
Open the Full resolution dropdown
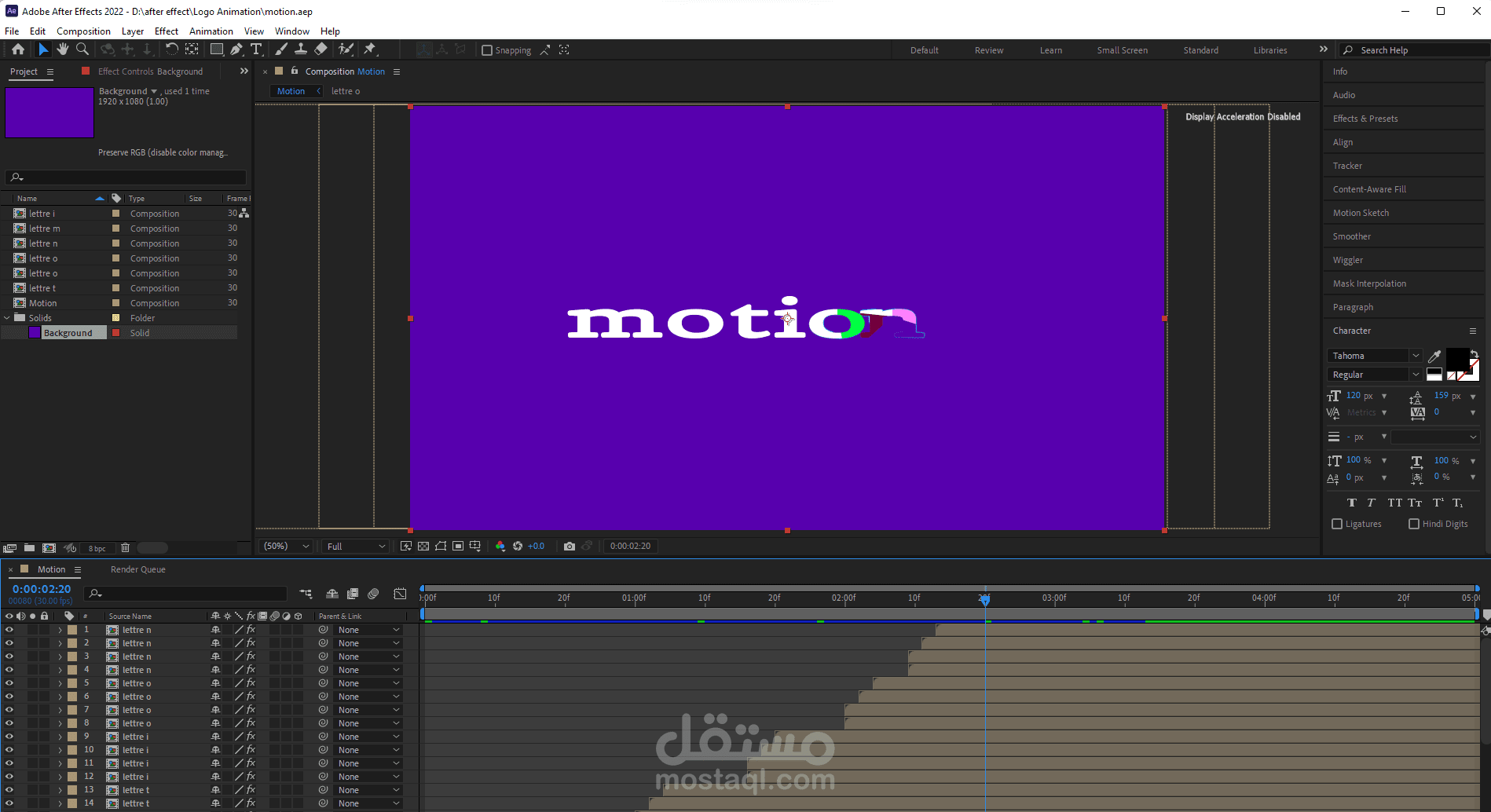coord(356,547)
